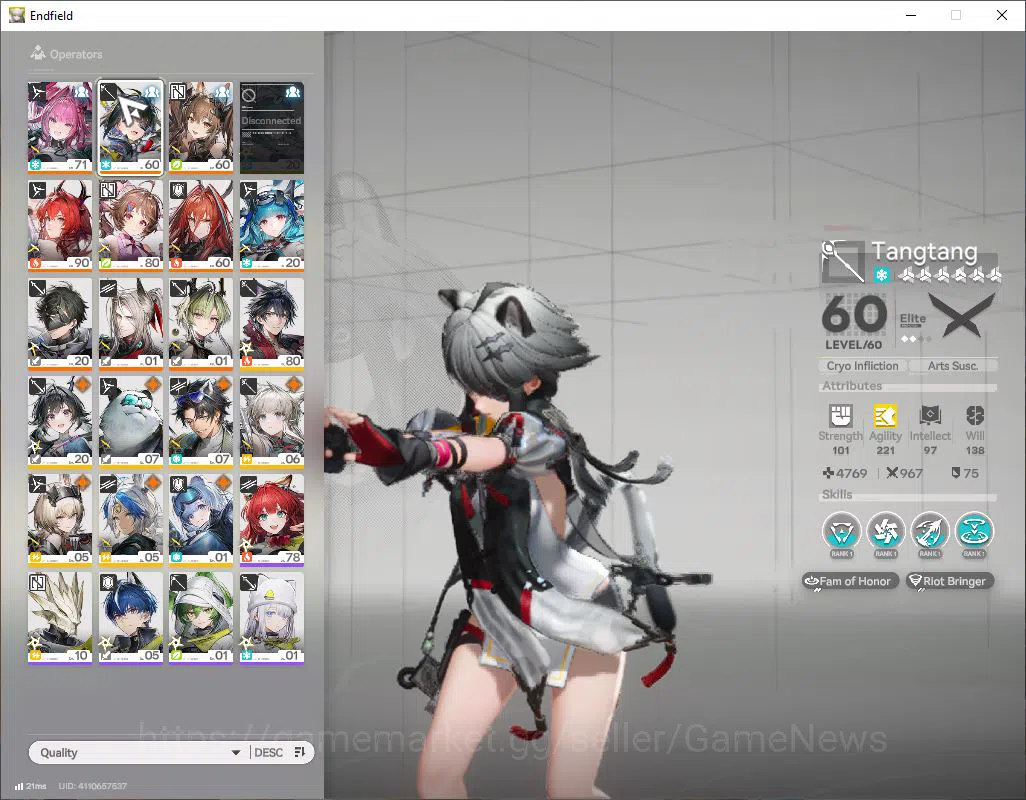Toggle the DESC sort direction
This screenshot has width=1026, height=800.
(x=268, y=753)
